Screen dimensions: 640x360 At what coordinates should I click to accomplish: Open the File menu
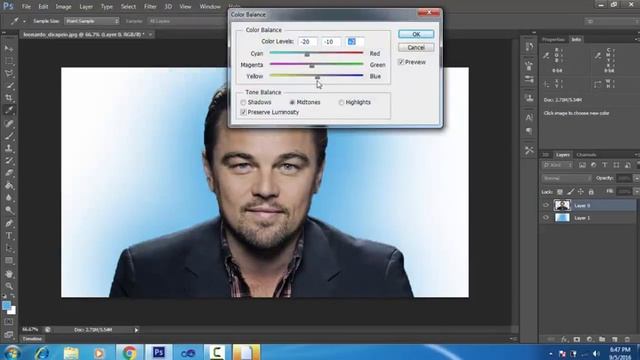[26, 7]
